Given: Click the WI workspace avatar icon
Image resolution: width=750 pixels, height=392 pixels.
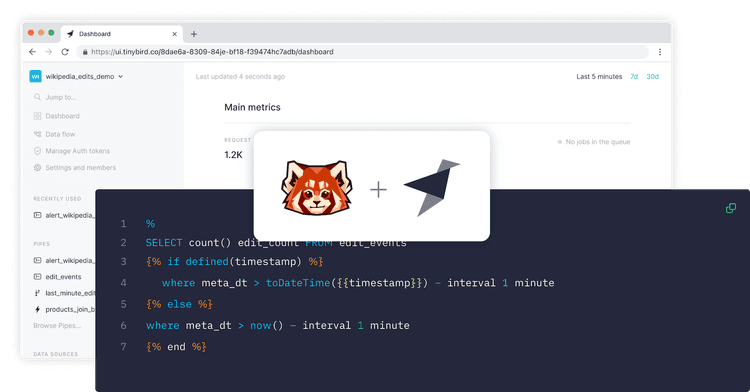Looking at the screenshot, I should click(35, 76).
